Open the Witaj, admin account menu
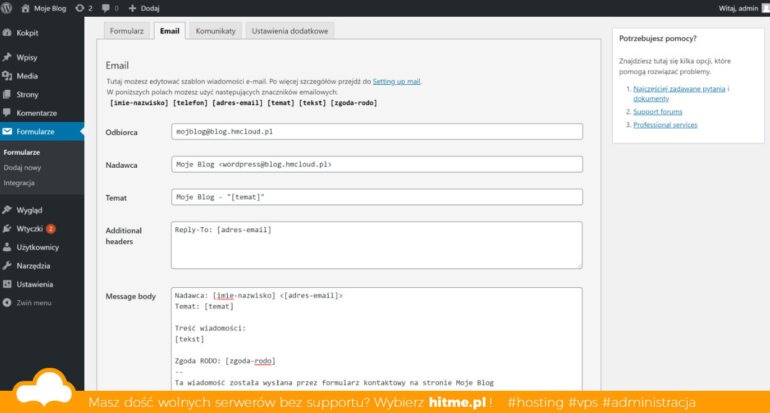770x413 pixels. tap(738, 8)
